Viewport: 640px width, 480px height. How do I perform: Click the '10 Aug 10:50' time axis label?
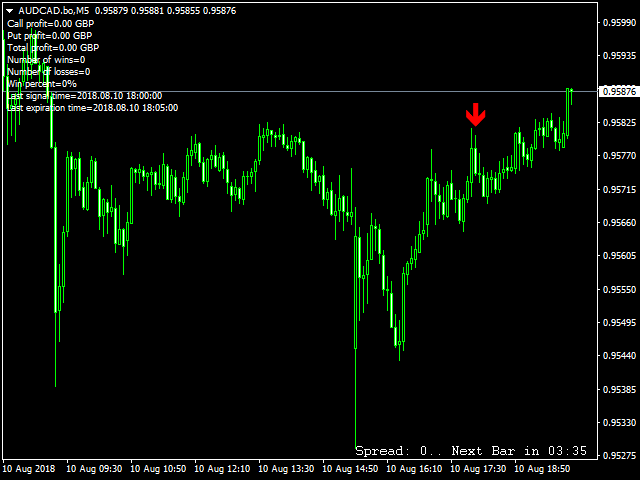pos(158,469)
